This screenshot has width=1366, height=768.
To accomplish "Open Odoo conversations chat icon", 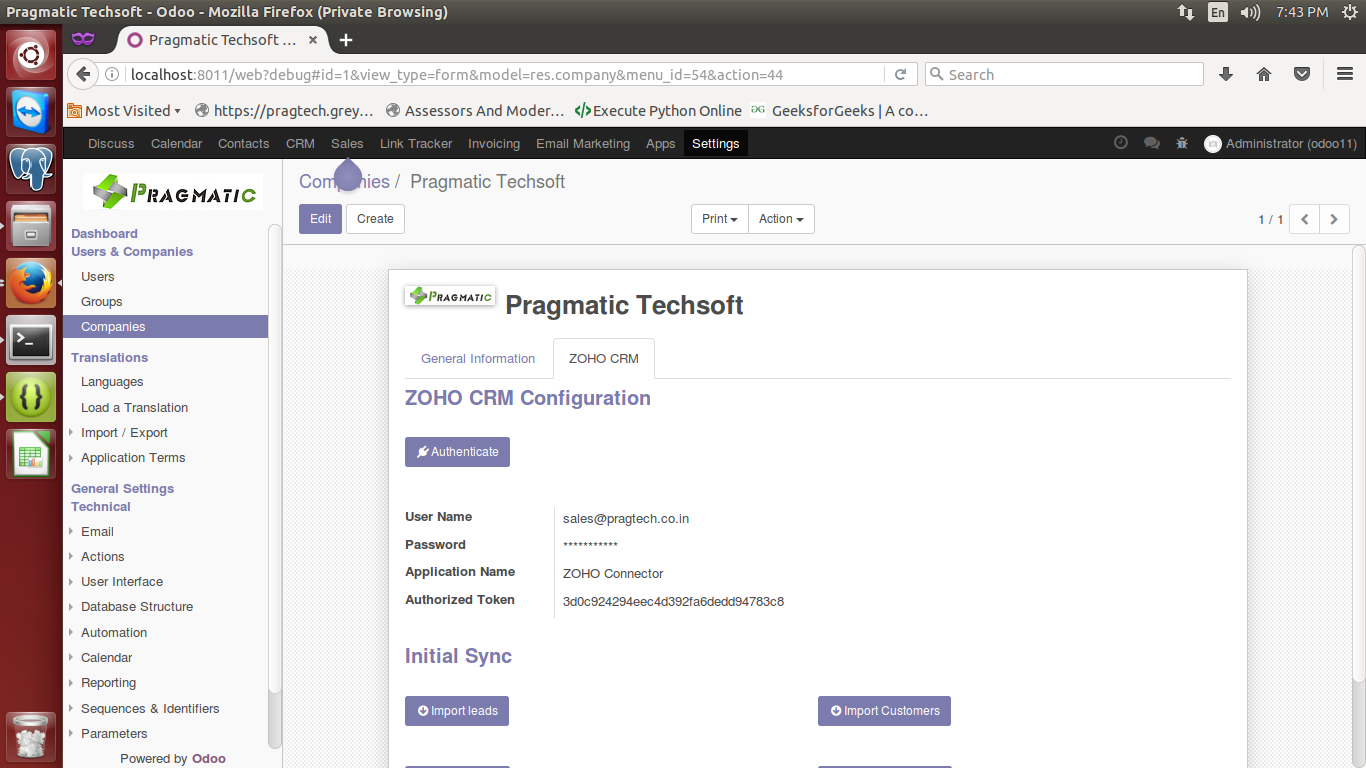I will coord(1152,143).
